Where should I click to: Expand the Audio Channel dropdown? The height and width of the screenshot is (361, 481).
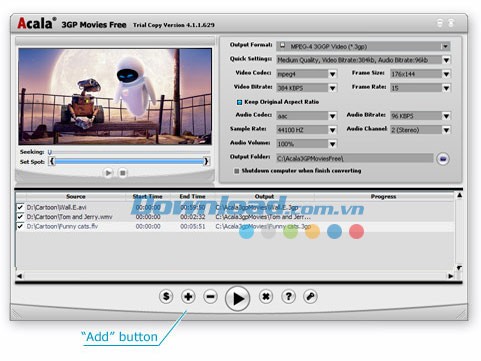coord(446,130)
